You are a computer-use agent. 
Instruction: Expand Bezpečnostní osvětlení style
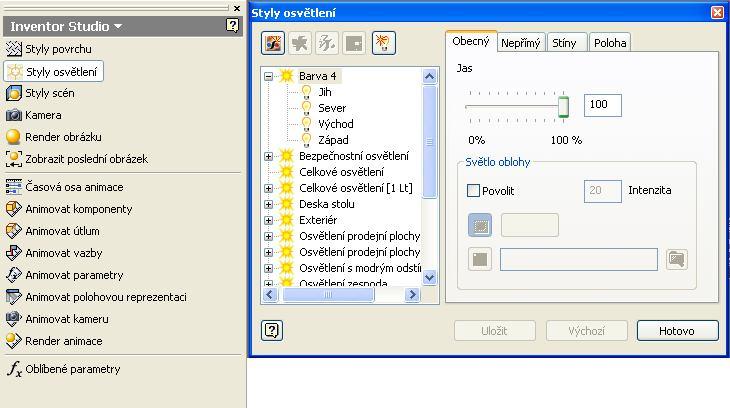tap(268, 156)
